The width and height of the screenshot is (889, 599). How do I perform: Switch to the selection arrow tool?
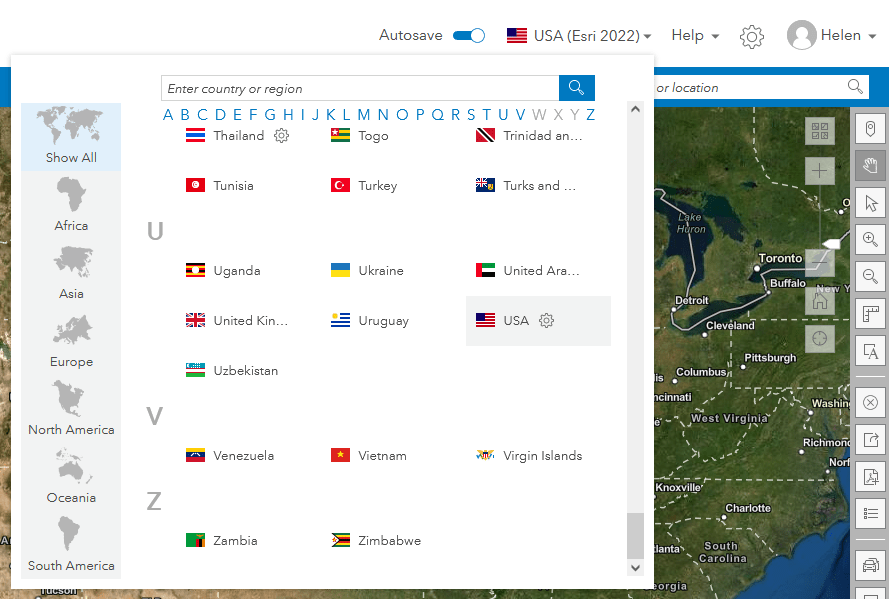pos(870,203)
